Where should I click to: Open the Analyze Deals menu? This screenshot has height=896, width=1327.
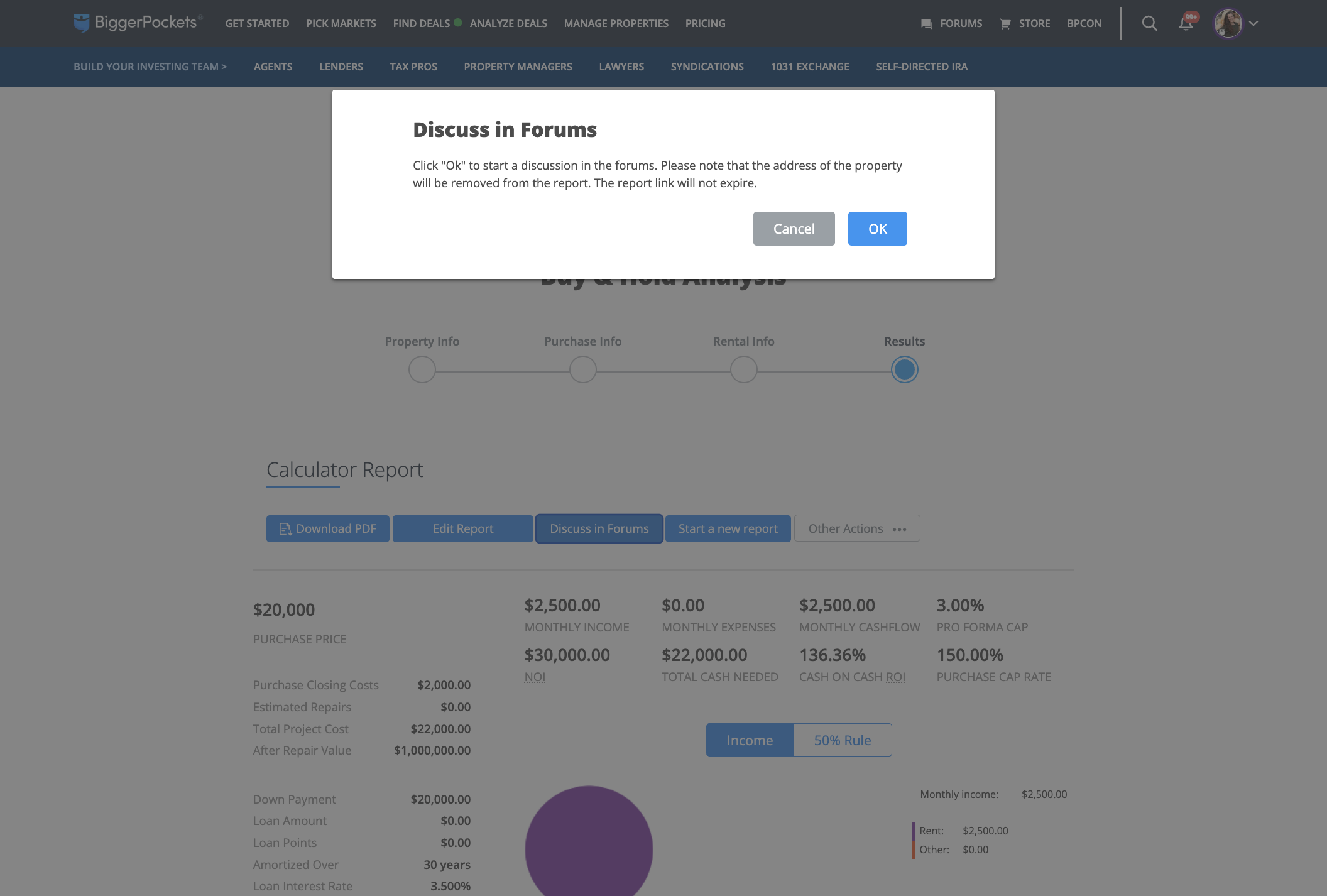coord(508,23)
